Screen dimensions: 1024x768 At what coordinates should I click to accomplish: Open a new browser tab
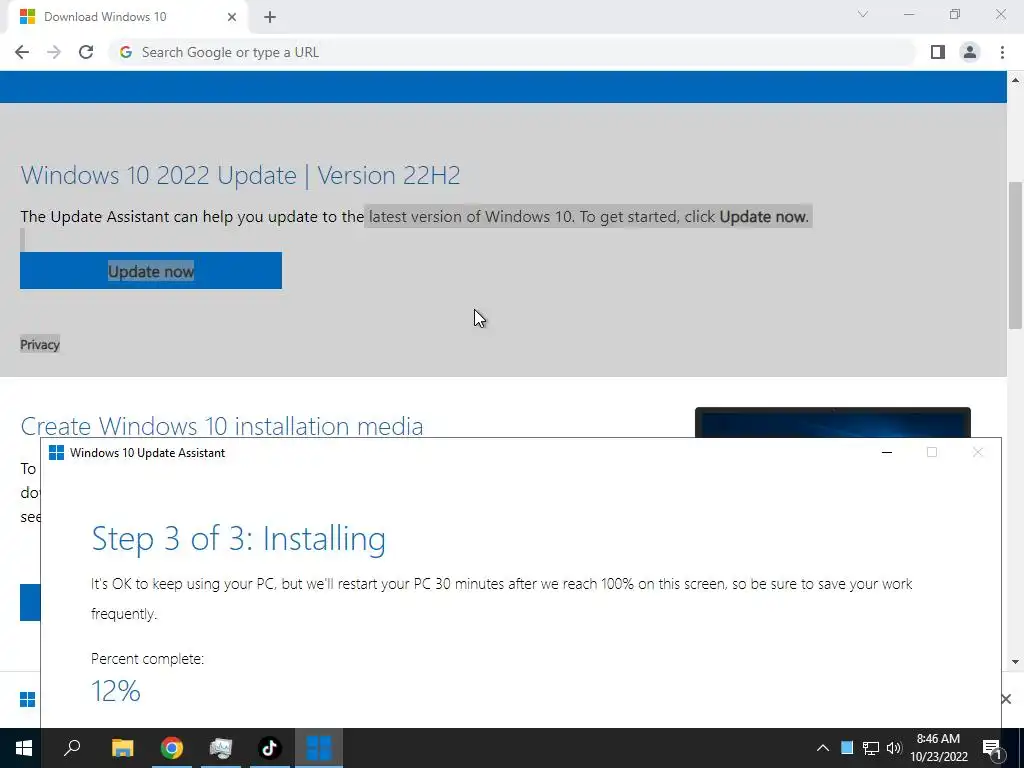pyautogui.click(x=270, y=17)
